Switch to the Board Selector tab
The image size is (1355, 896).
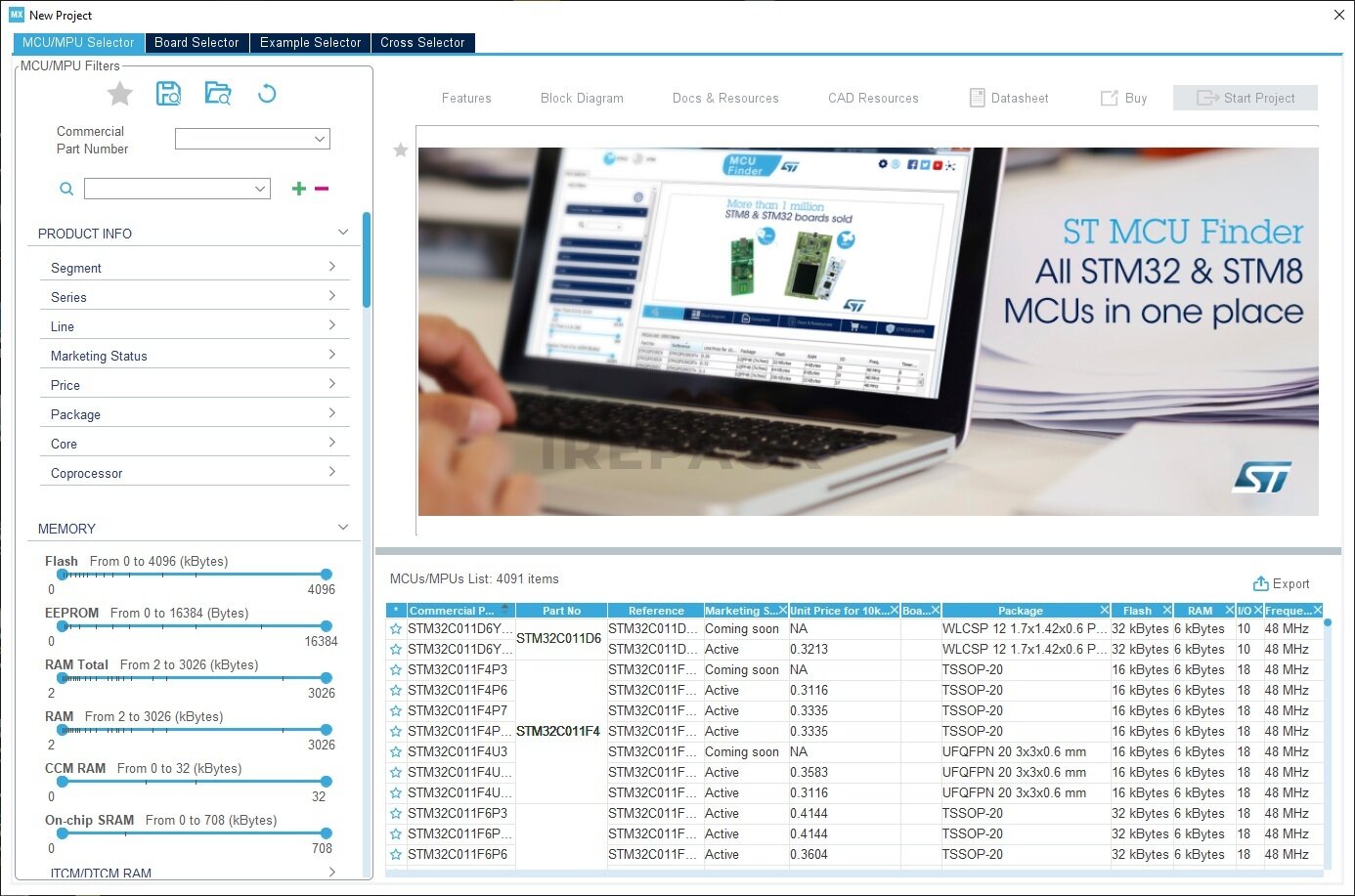pos(197,43)
